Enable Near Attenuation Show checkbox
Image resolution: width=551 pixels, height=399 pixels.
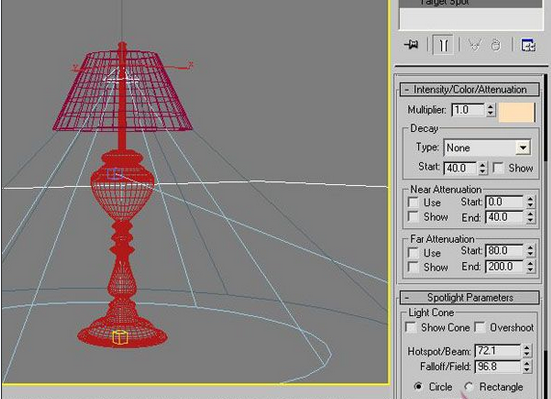click(413, 217)
